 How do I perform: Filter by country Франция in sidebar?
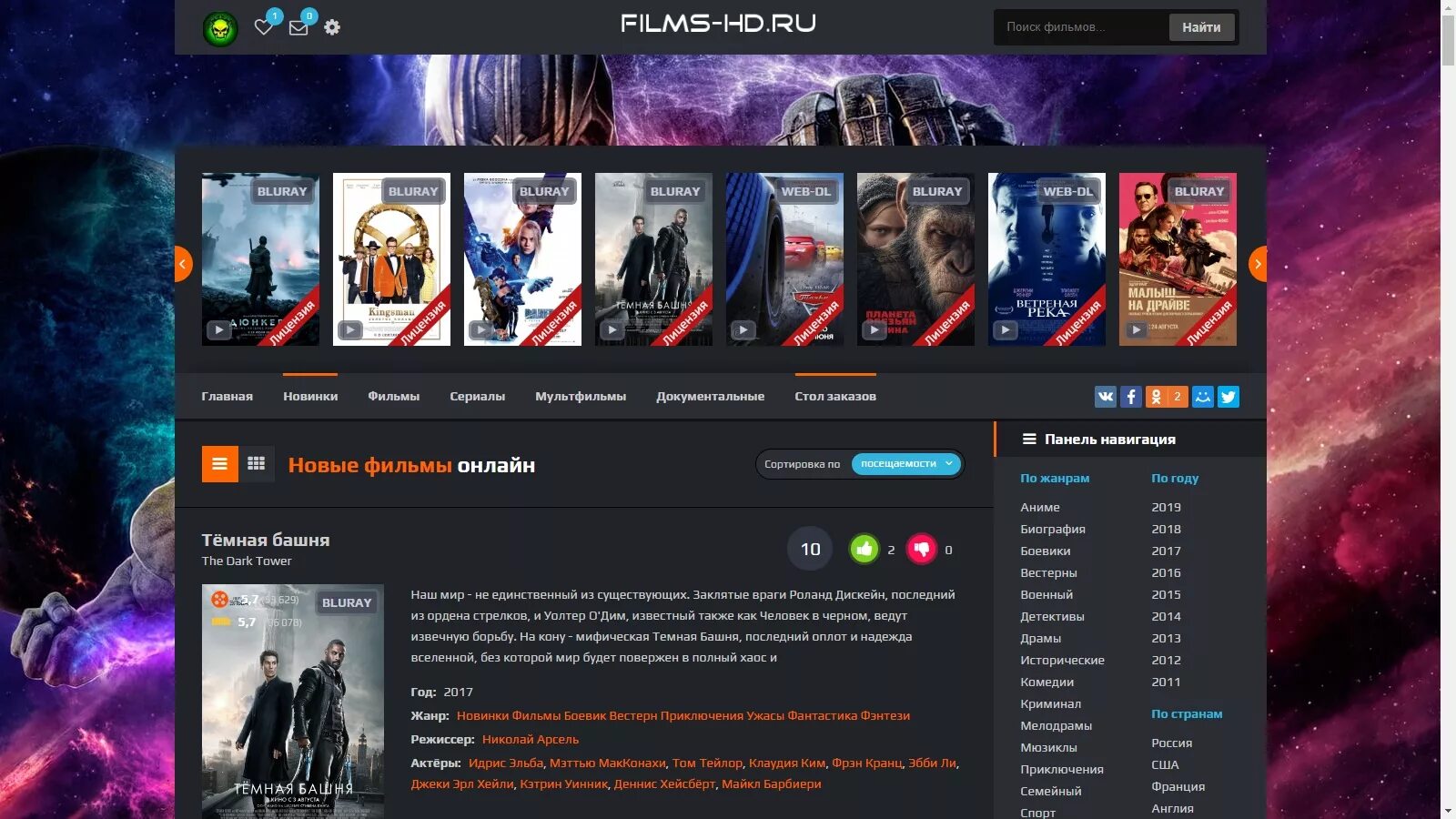(1178, 786)
